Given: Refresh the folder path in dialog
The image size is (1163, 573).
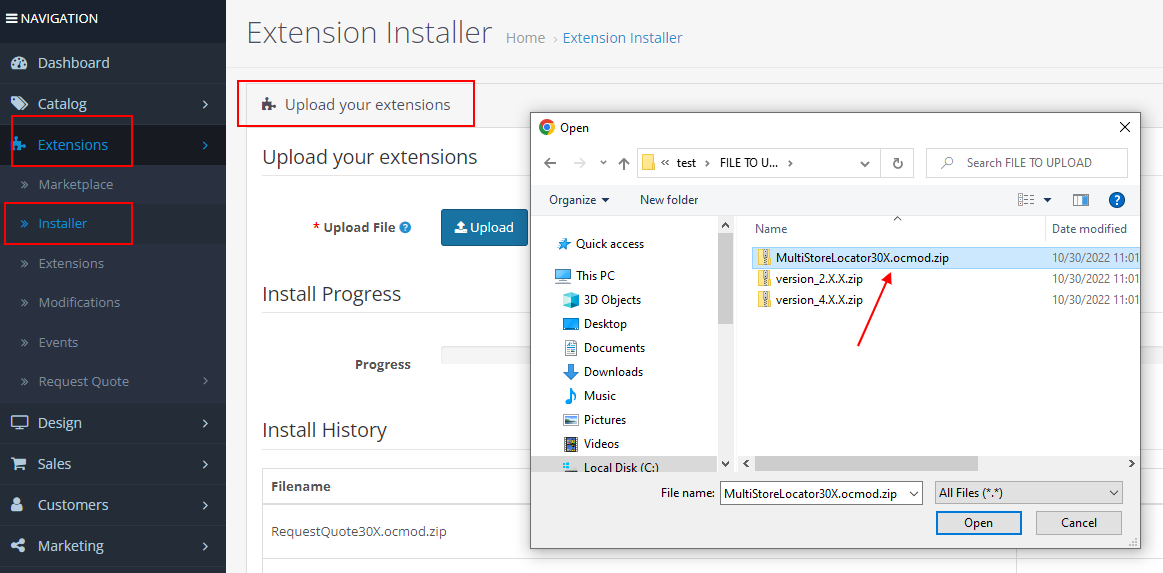Looking at the screenshot, I should point(897,163).
